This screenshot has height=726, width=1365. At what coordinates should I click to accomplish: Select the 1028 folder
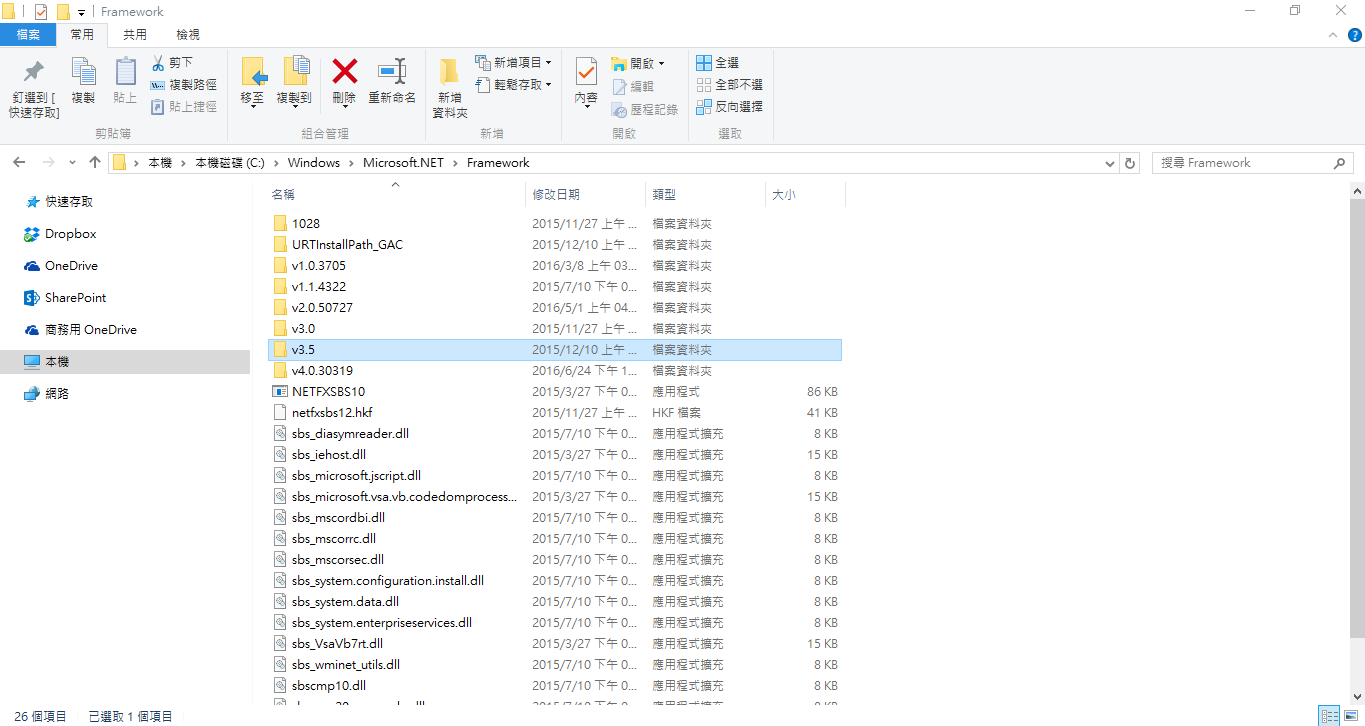555,224
